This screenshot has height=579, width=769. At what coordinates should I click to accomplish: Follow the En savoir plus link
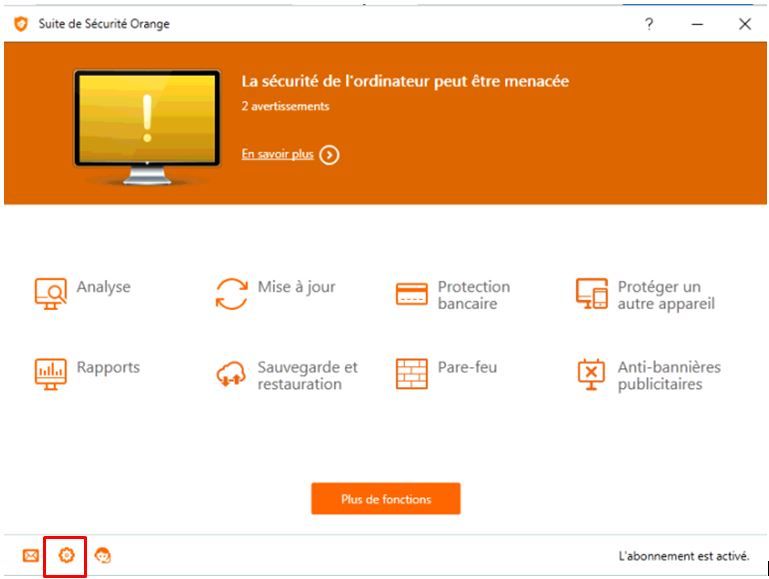(x=277, y=154)
